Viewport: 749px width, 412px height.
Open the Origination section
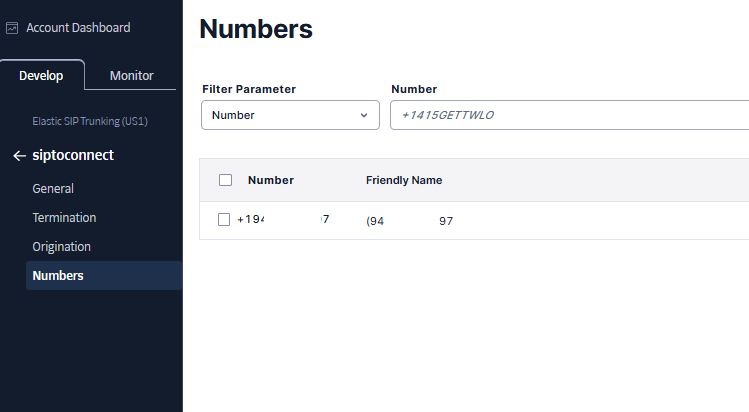(62, 247)
